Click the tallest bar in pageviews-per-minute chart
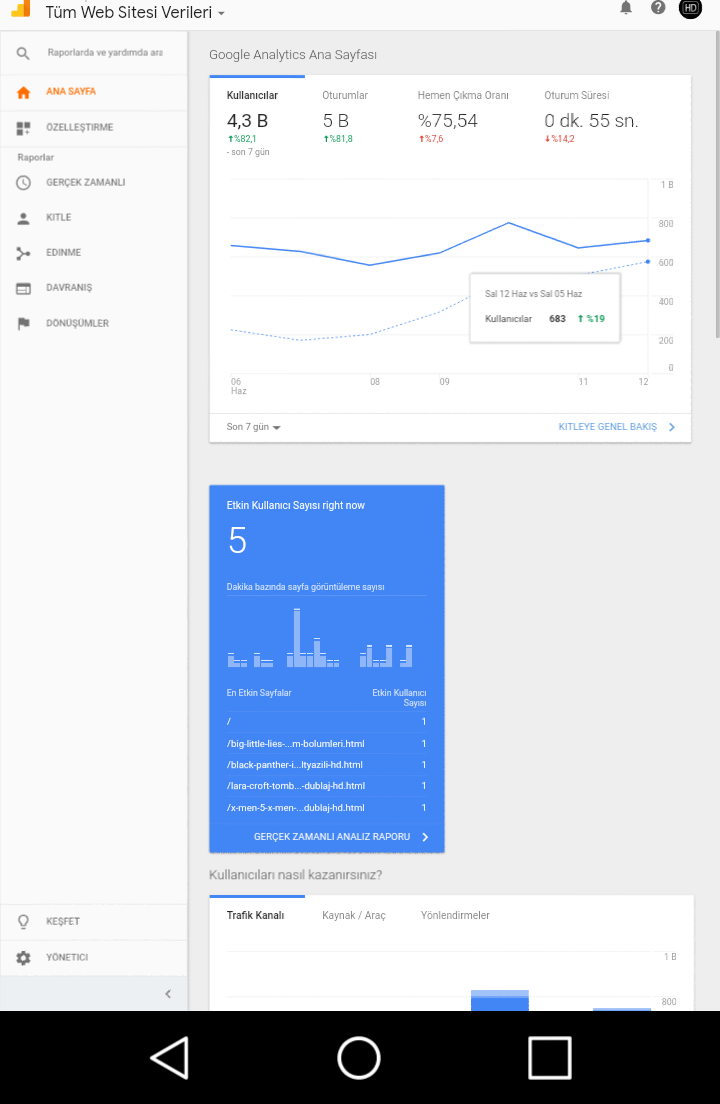 (x=297, y=638)
